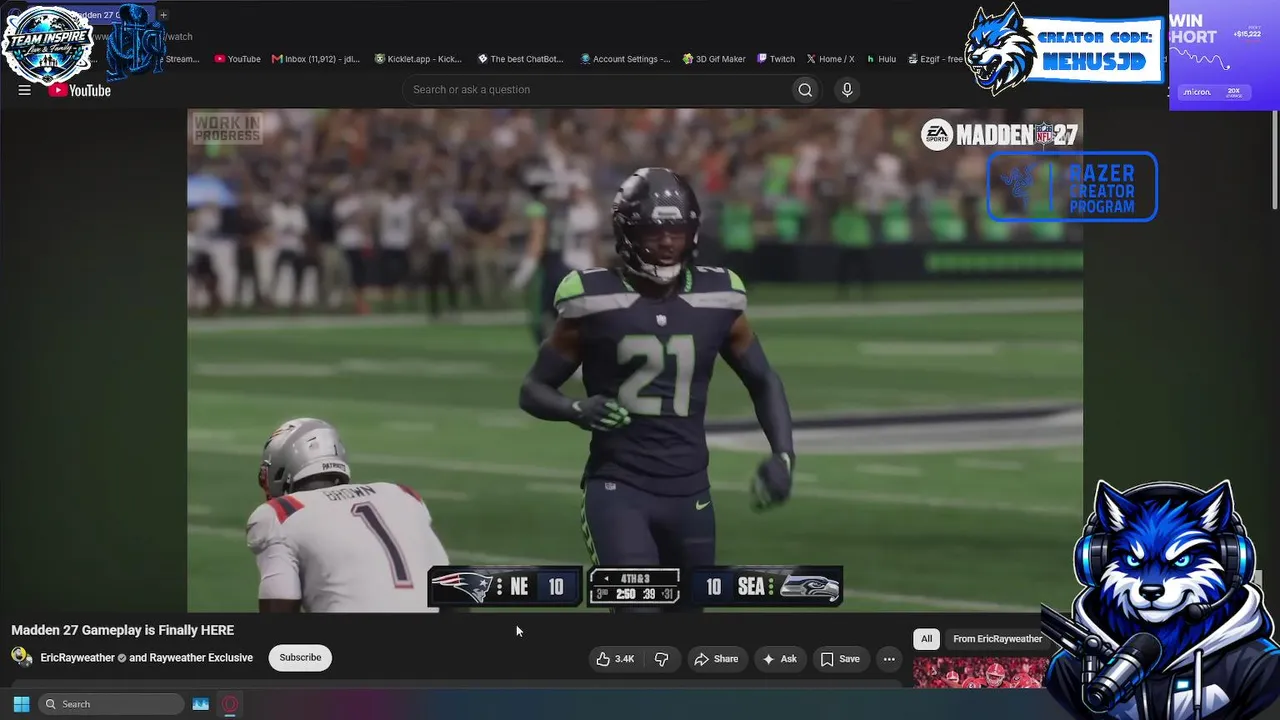Go to YouTube home via logo
Screen dimensions: 1280x720
pos(79,90)
